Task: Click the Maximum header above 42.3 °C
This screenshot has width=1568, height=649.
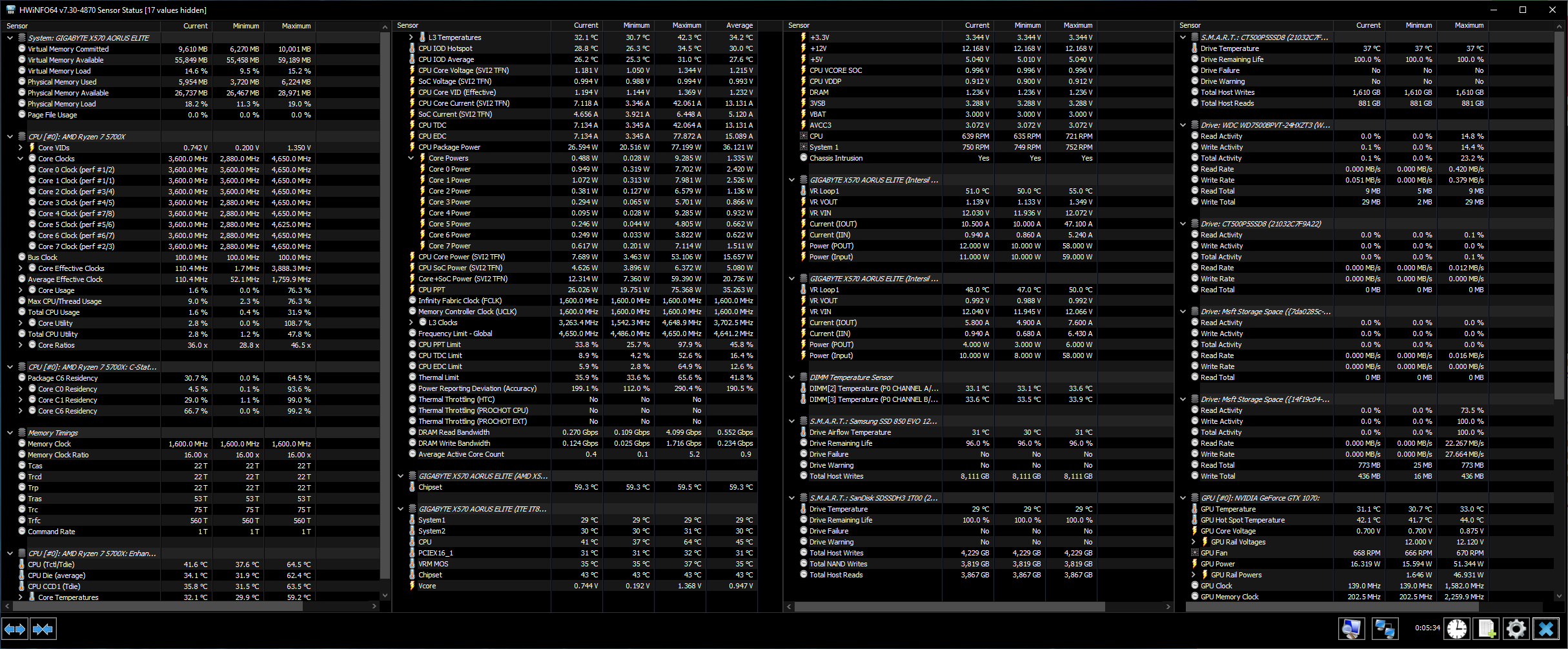Action: pyautogui.click(x=680, y=25)
